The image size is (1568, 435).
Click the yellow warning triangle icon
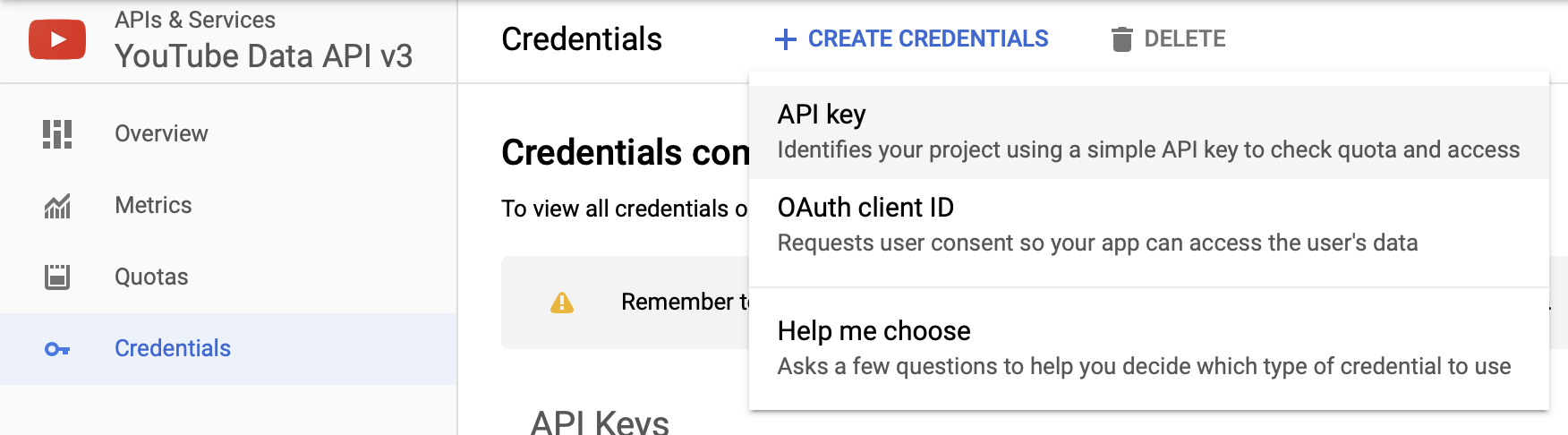point(562,303)
